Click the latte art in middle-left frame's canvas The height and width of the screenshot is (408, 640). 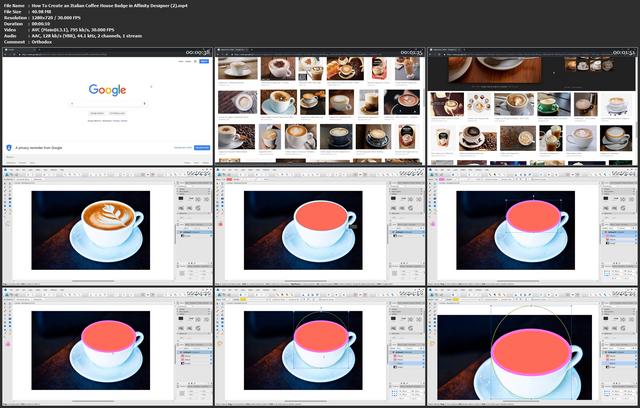click(x=108, y=215)
